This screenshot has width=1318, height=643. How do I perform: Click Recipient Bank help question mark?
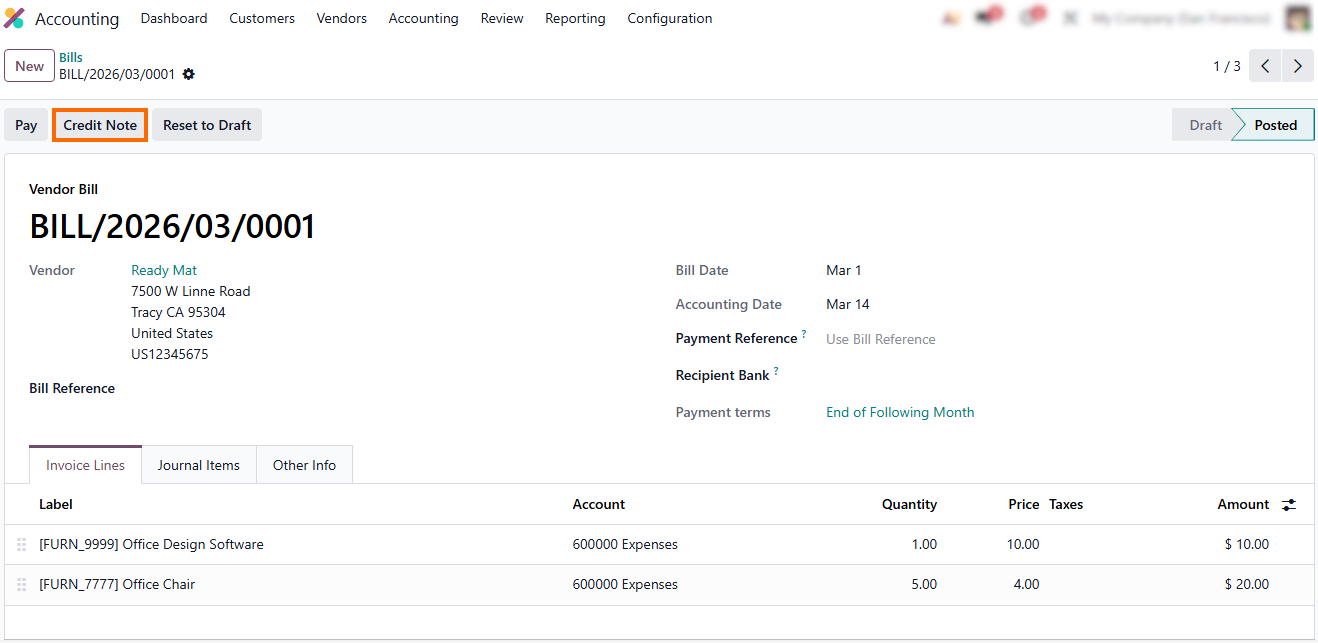click(776, 372)
